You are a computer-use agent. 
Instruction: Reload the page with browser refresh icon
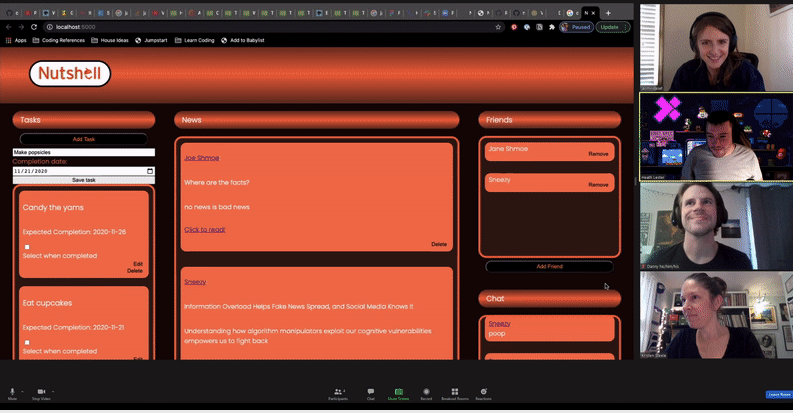coord(34,27)
